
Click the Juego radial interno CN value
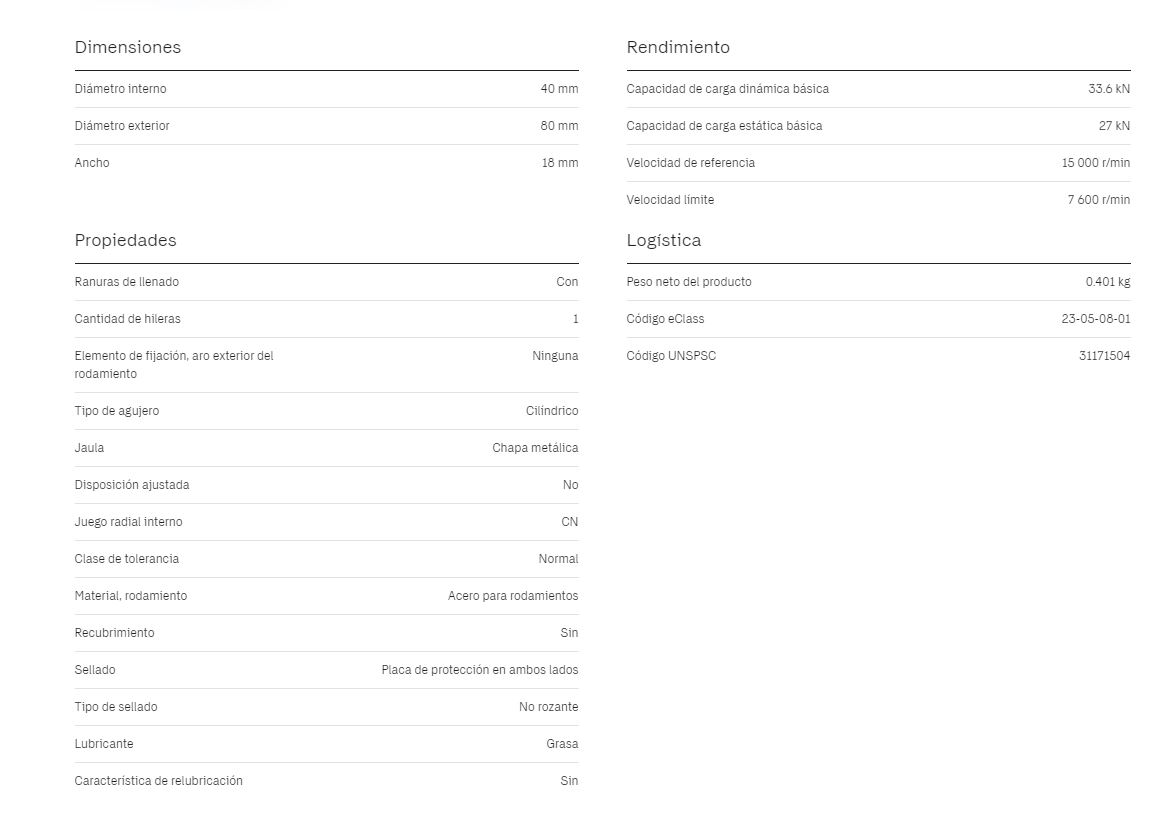pyautogui.click(x=569, y=522)
